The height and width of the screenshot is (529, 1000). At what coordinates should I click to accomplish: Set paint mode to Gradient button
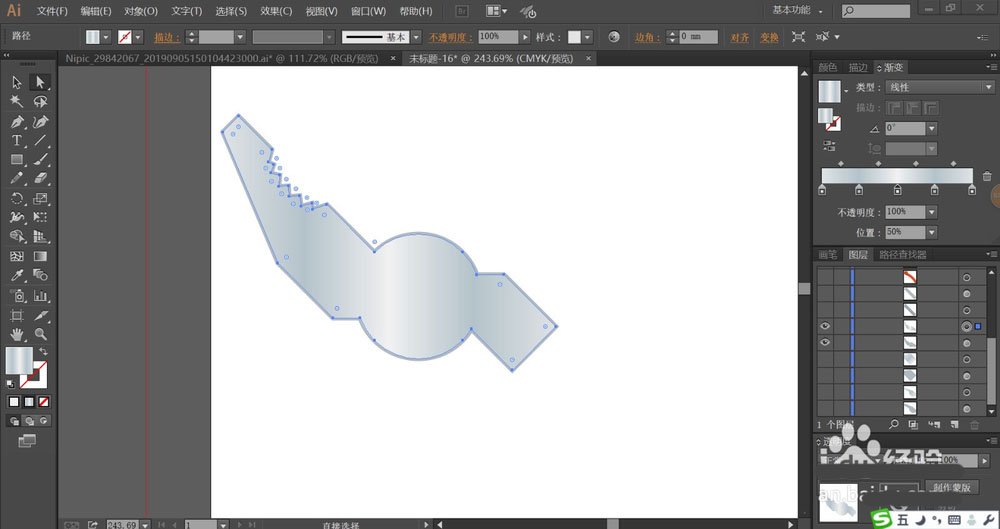pos(29,402)
